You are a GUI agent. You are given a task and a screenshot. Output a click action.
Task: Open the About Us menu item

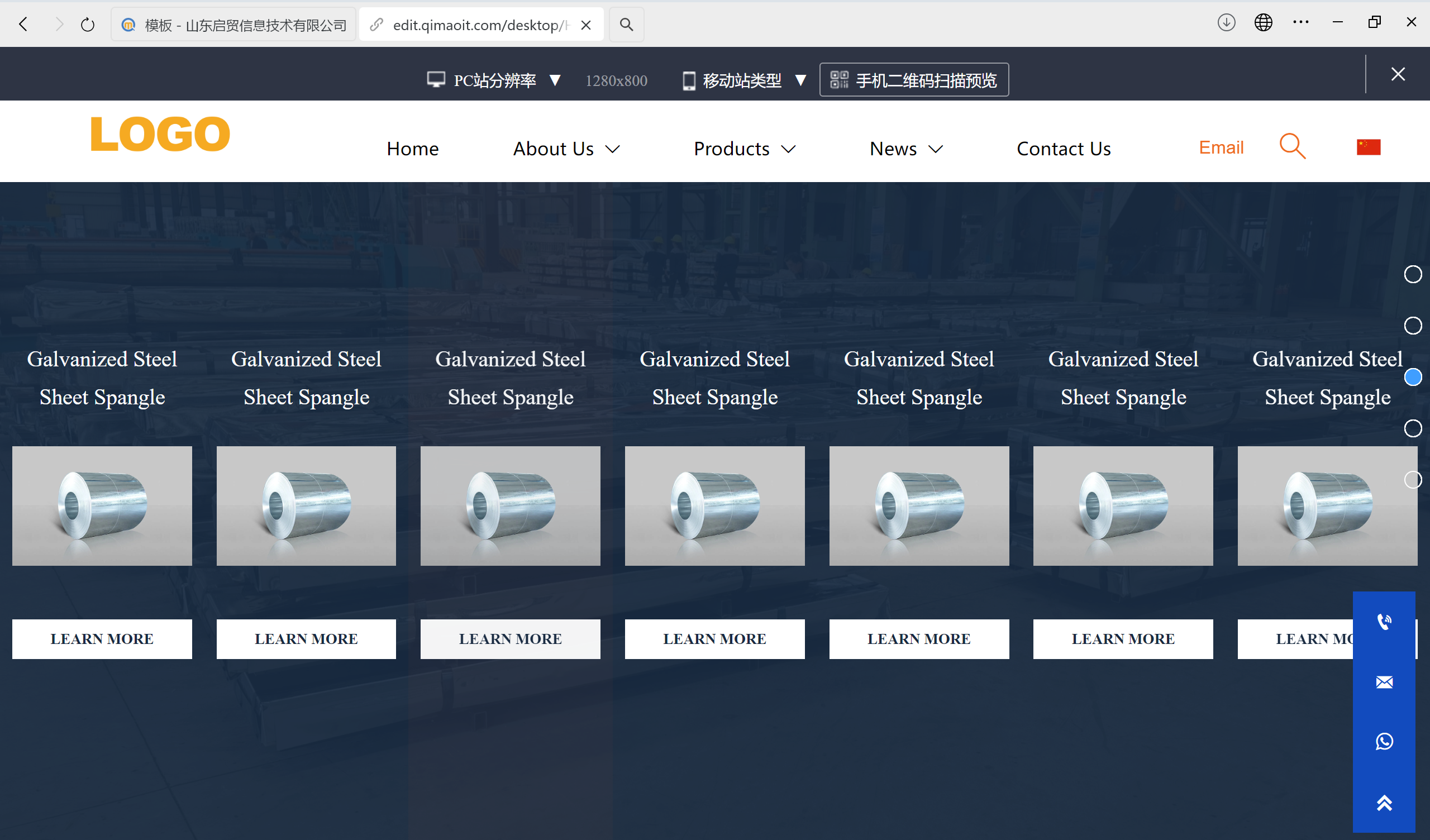click(x=553, y=149)
